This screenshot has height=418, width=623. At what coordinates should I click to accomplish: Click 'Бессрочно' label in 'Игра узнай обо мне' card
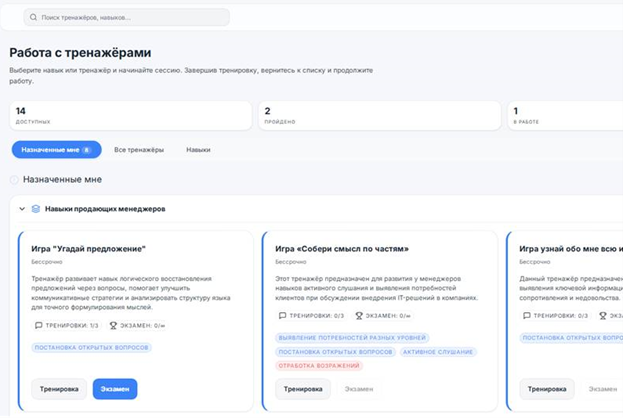click(535, 262)
